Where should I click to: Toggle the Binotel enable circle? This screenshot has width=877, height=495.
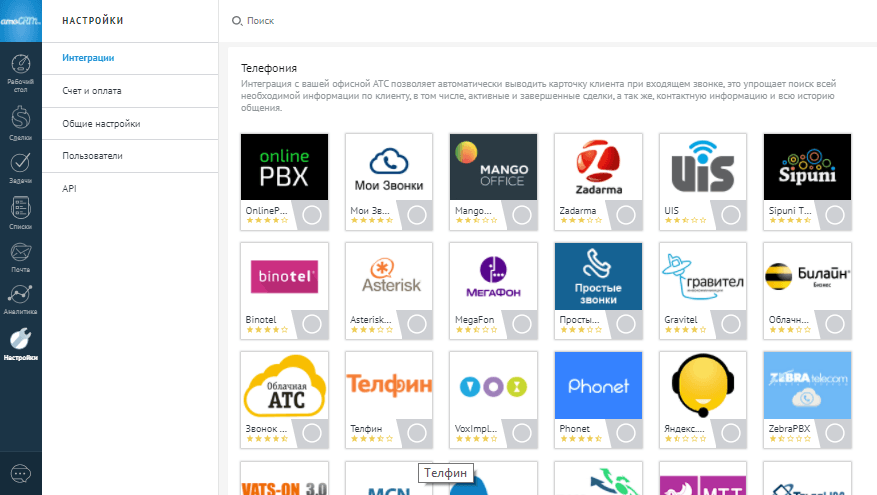tap(312, 324)
